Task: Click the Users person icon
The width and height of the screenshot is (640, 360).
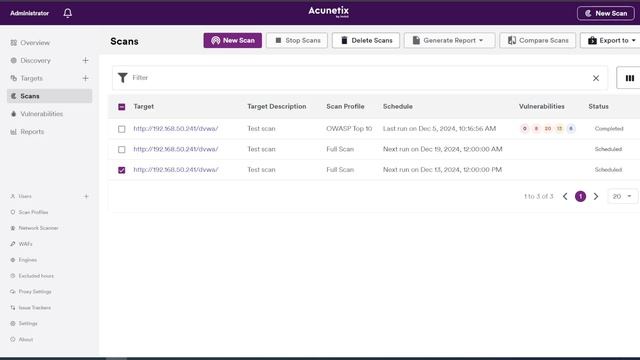Action: (x=13, y=196)
